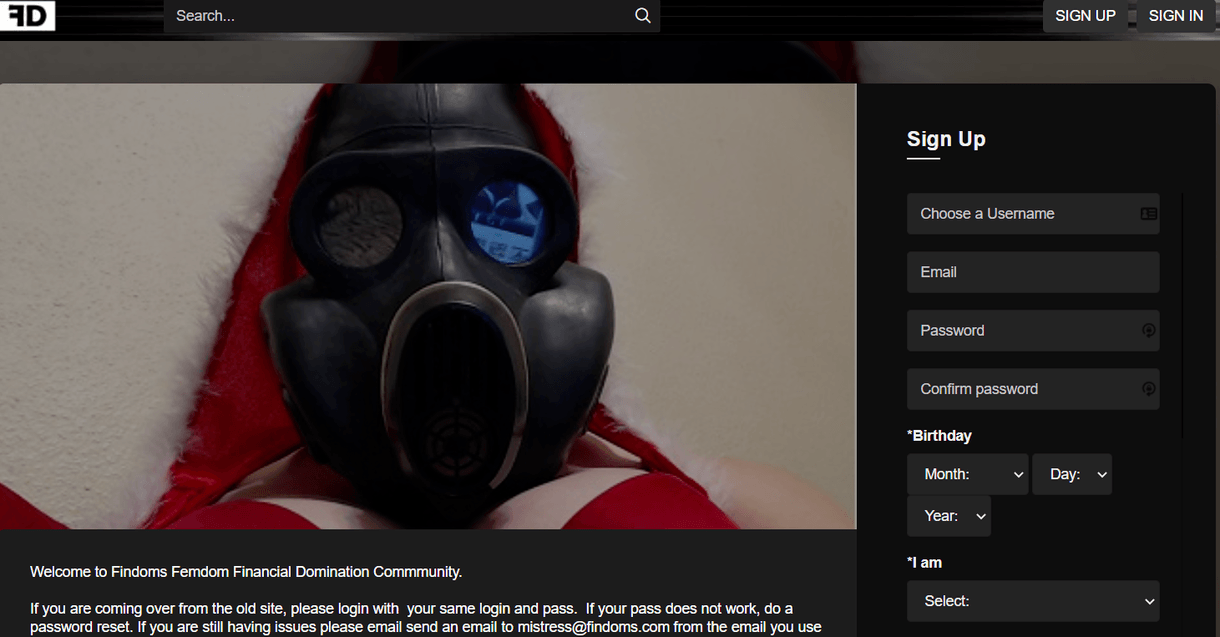Click the FD site logo
Viewport: 1220px width, 637px height.
(x=27, y=15)
